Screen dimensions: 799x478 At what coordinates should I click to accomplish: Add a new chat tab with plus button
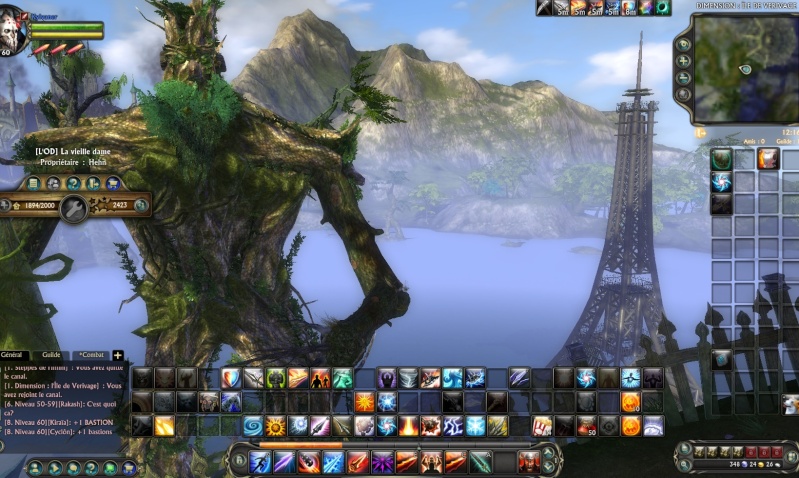coord(118,355)
